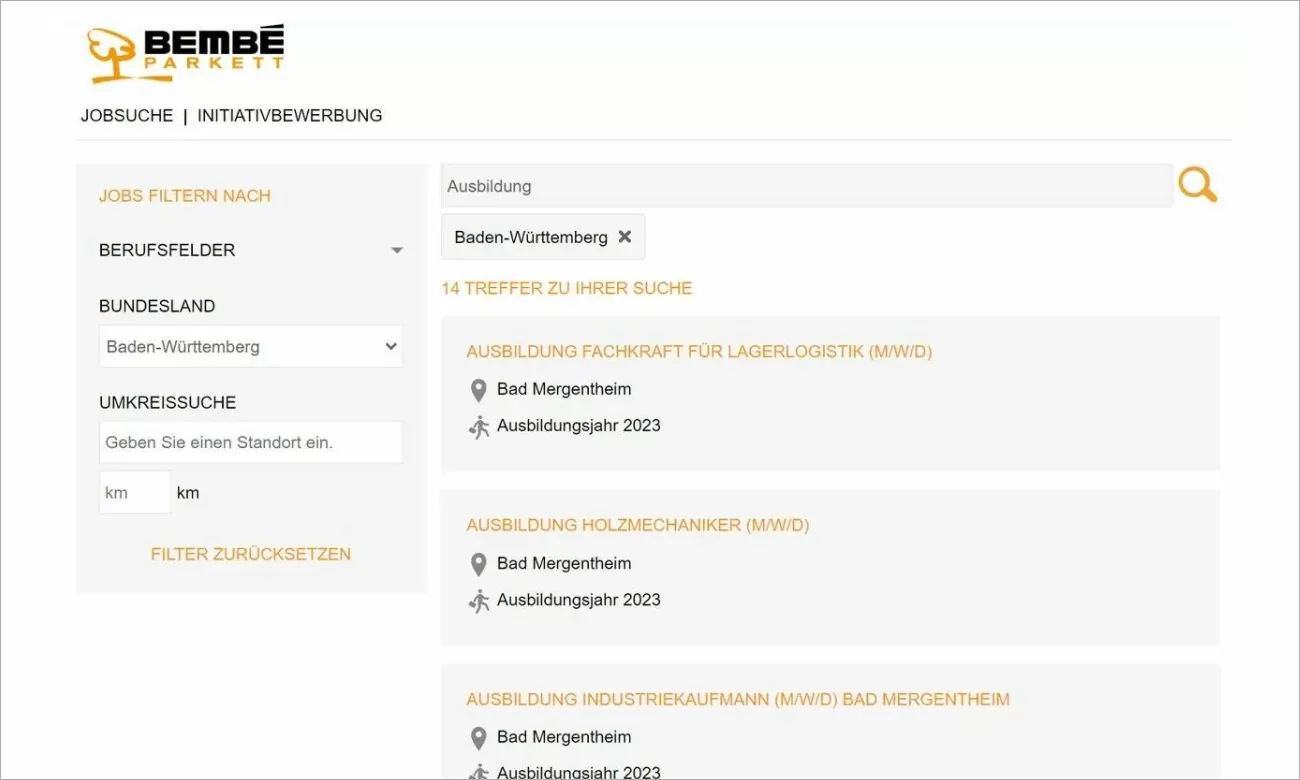Remove the Baden-Württemberg filter via its X icon
The image size is (1300, 780).
tap(624, 237)
